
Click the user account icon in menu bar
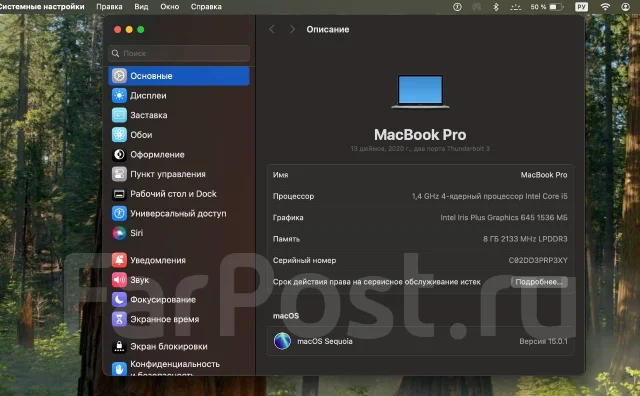[x=625, y=7]
